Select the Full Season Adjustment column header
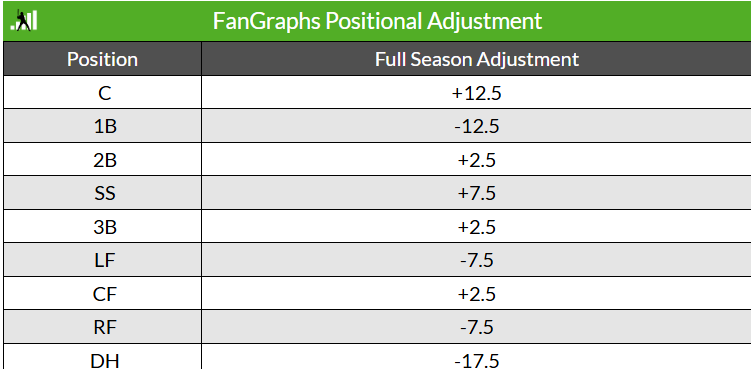 click(x=477, y=59)
